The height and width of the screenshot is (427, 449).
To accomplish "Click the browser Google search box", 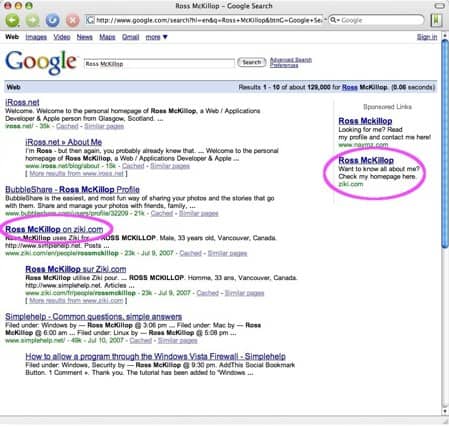I will [377, 20].
